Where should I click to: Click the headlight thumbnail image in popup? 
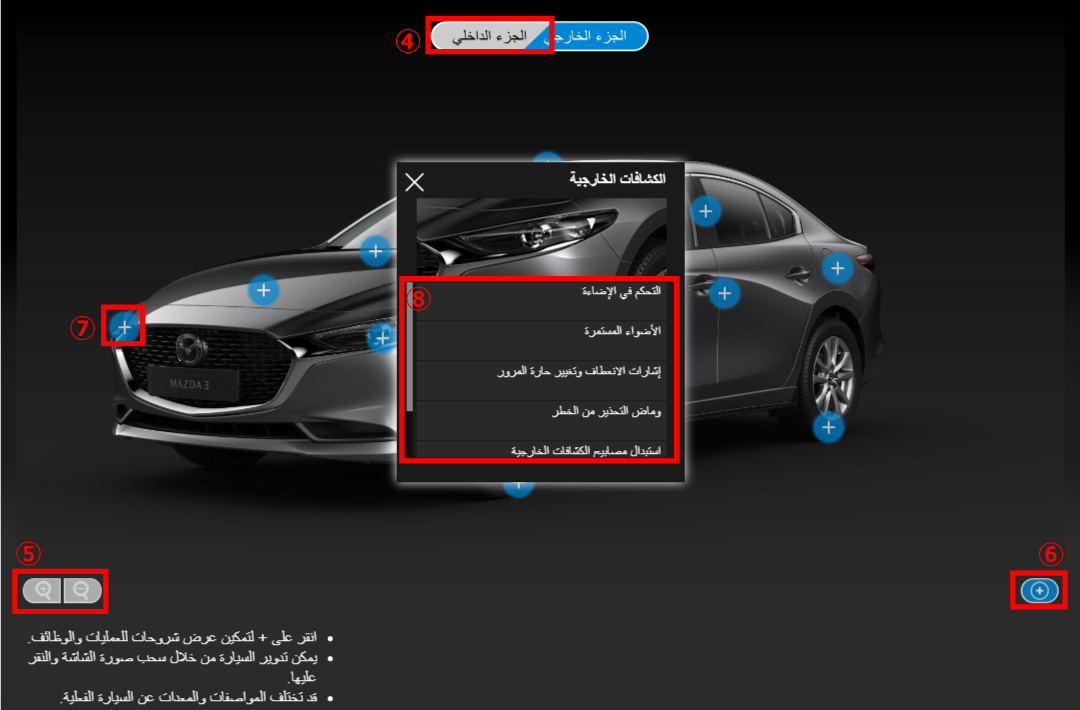(541, 237)
